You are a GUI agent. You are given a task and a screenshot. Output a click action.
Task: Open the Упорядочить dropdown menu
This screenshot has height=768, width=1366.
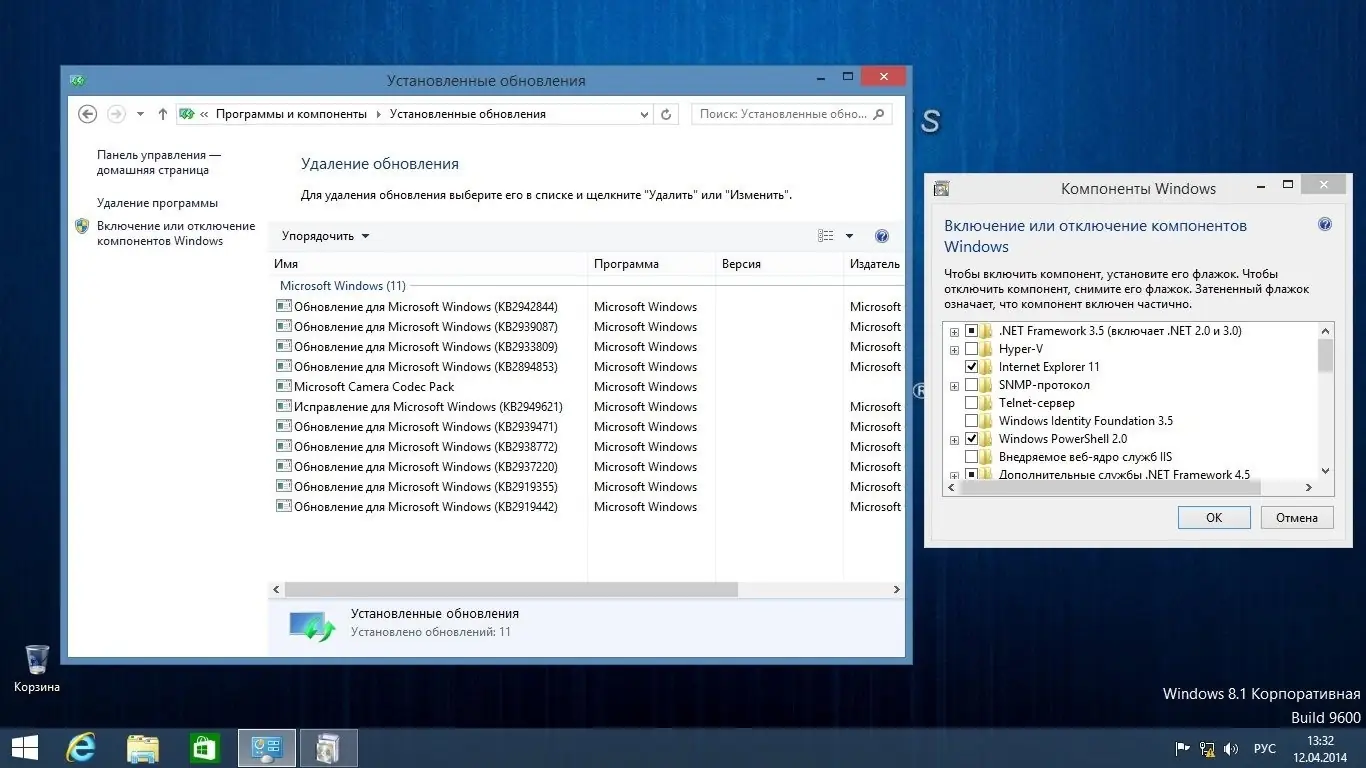coord(325,236)
